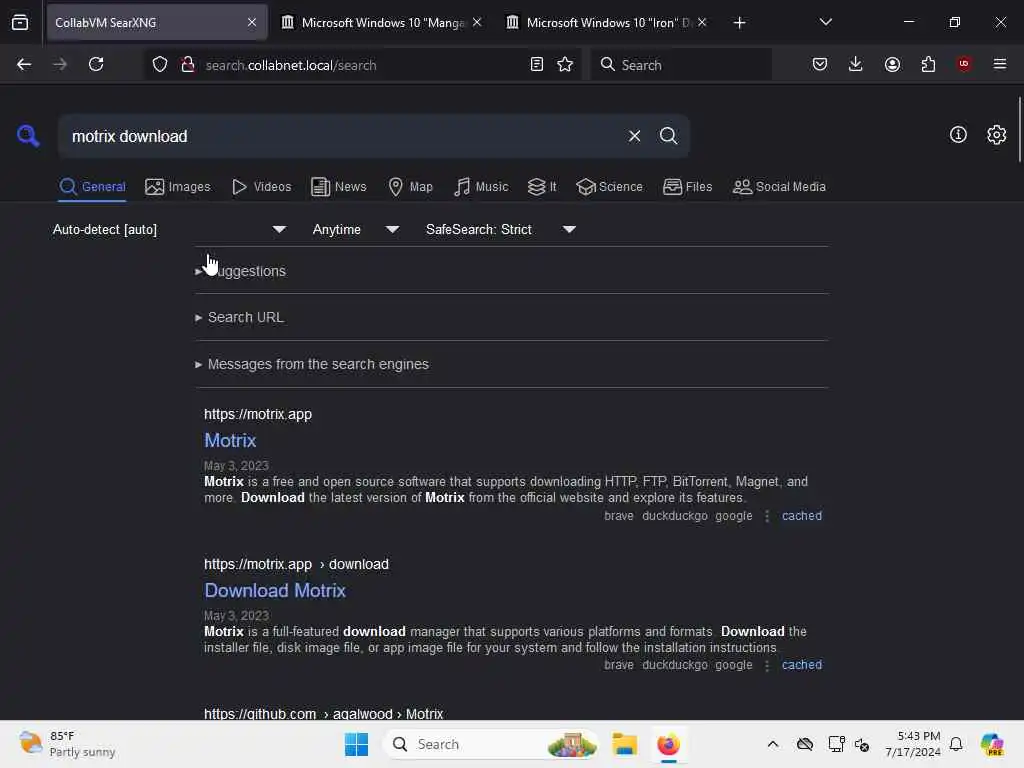Focus the Firefox toolbar Search box
The image size is (1024, 768).
coord(681,65)
